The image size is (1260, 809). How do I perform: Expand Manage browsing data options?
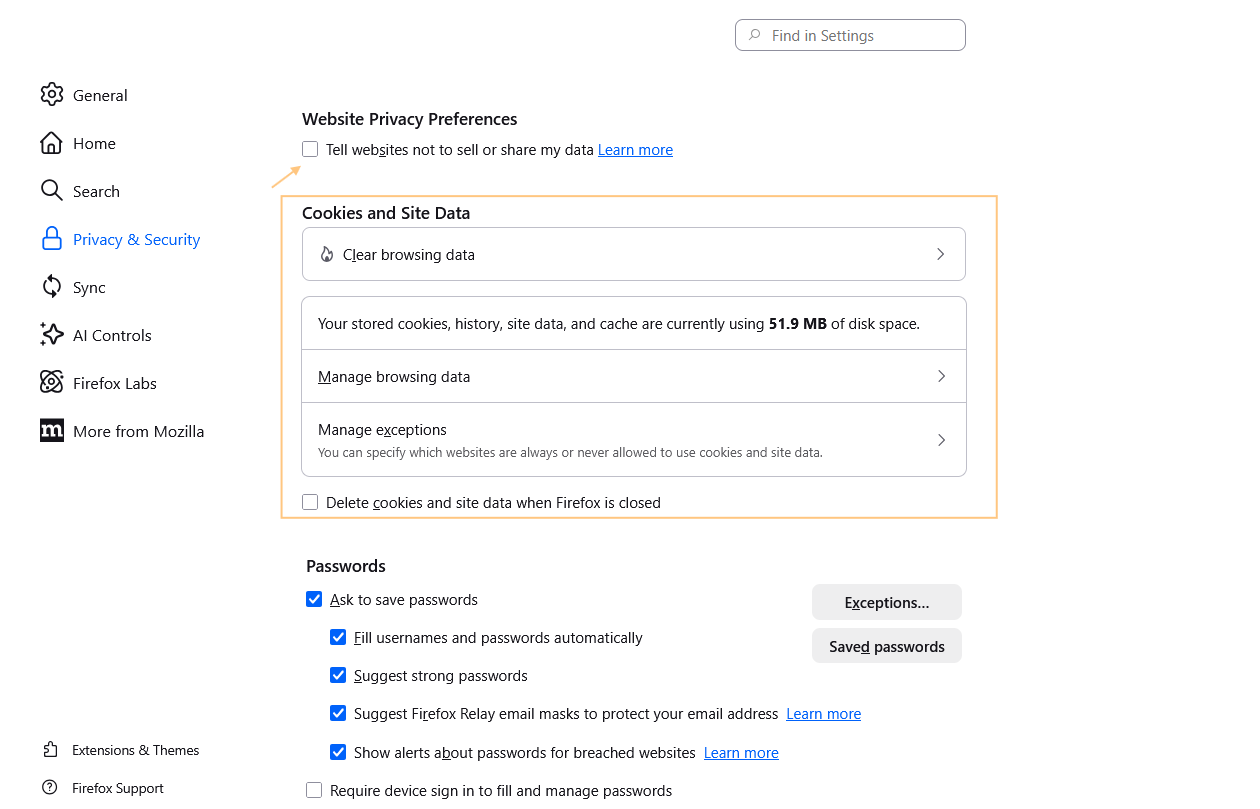point(633,376)
